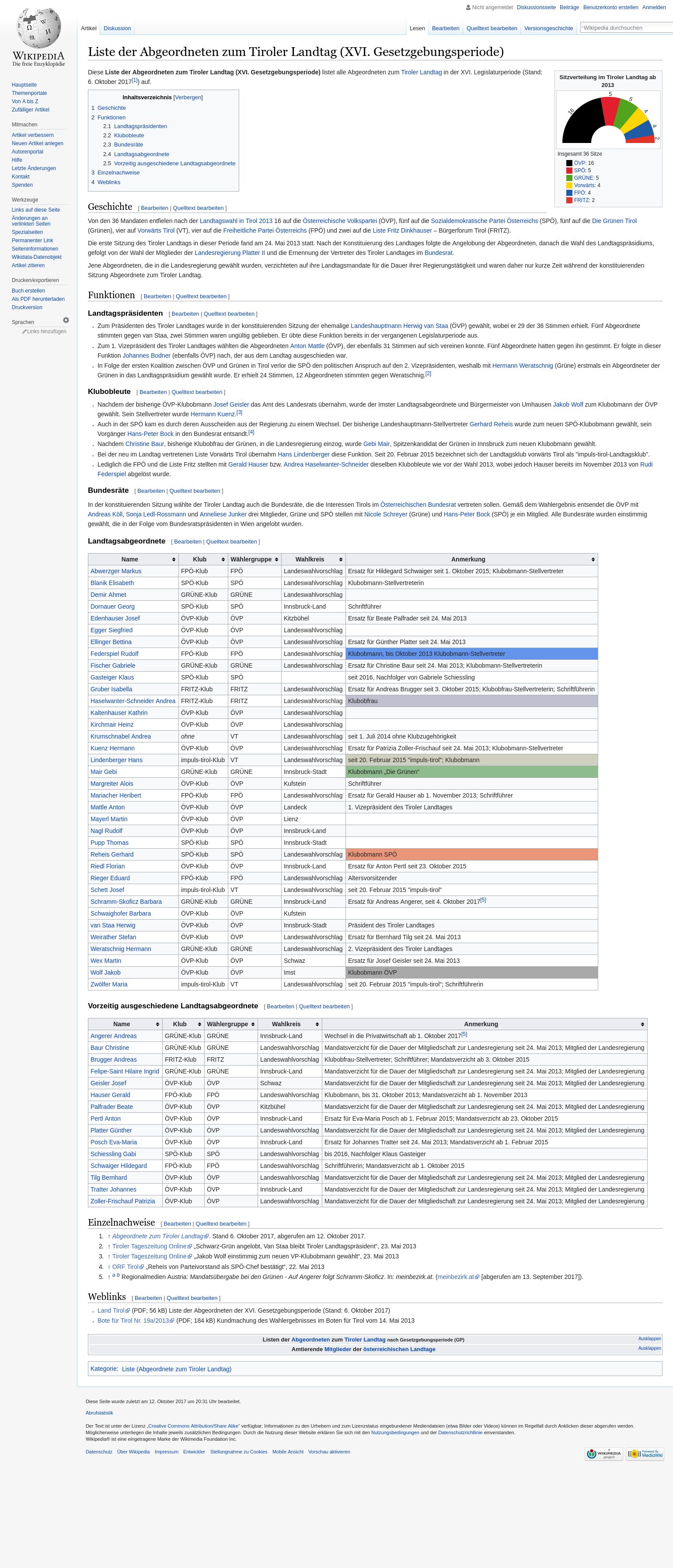Open Mobile Ansicht footer link
The height and width of the screenshot is (1568, 673).
[x=288, y=1452]
